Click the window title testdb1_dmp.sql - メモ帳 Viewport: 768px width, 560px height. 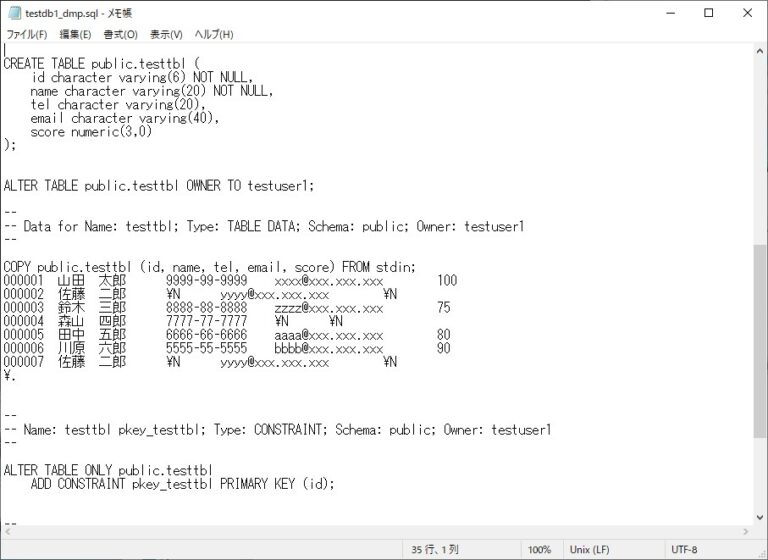[x=78, y=13]
